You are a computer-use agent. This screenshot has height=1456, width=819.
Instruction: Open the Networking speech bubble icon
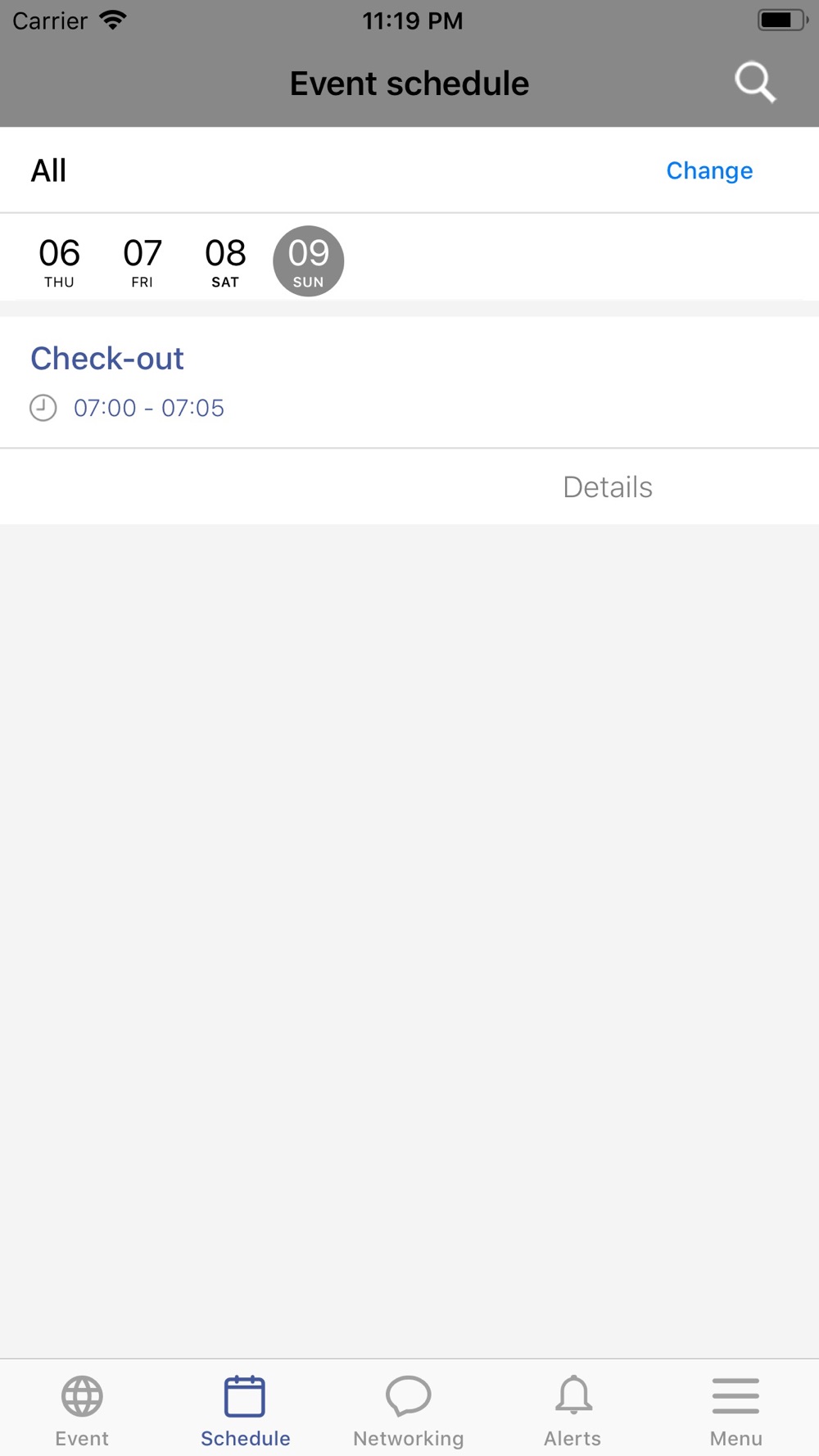409,1396
